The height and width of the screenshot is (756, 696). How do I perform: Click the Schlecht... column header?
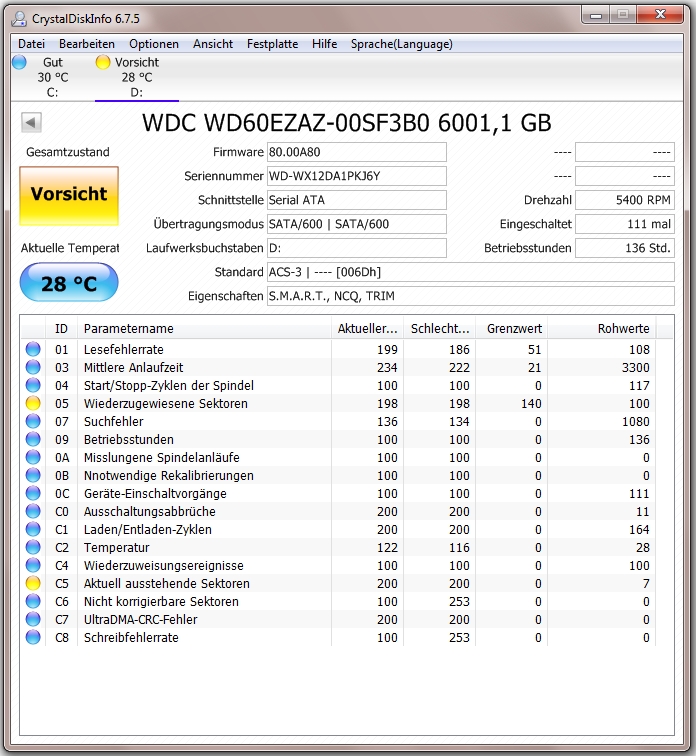coord(440,328)
